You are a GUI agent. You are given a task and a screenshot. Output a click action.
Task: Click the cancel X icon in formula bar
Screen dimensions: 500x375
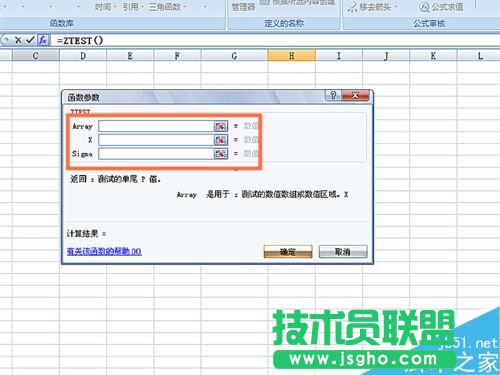pos(18,40)
